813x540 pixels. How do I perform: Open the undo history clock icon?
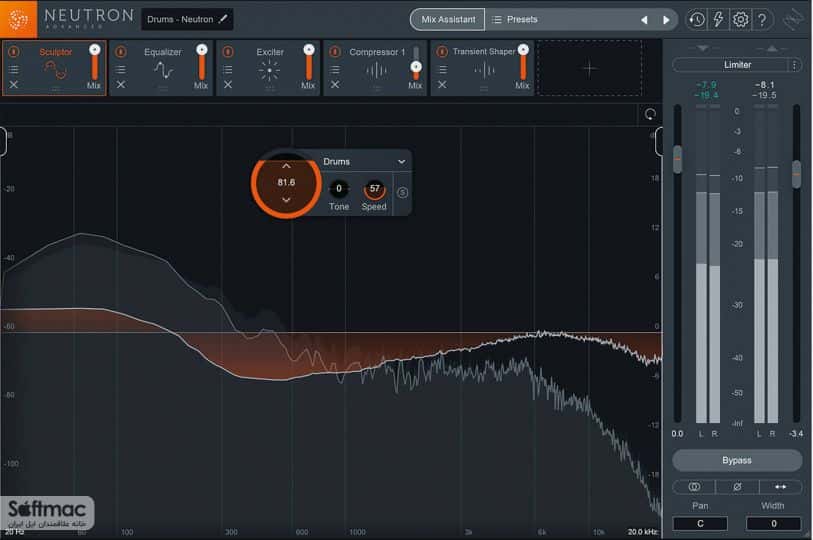(696, 20)
